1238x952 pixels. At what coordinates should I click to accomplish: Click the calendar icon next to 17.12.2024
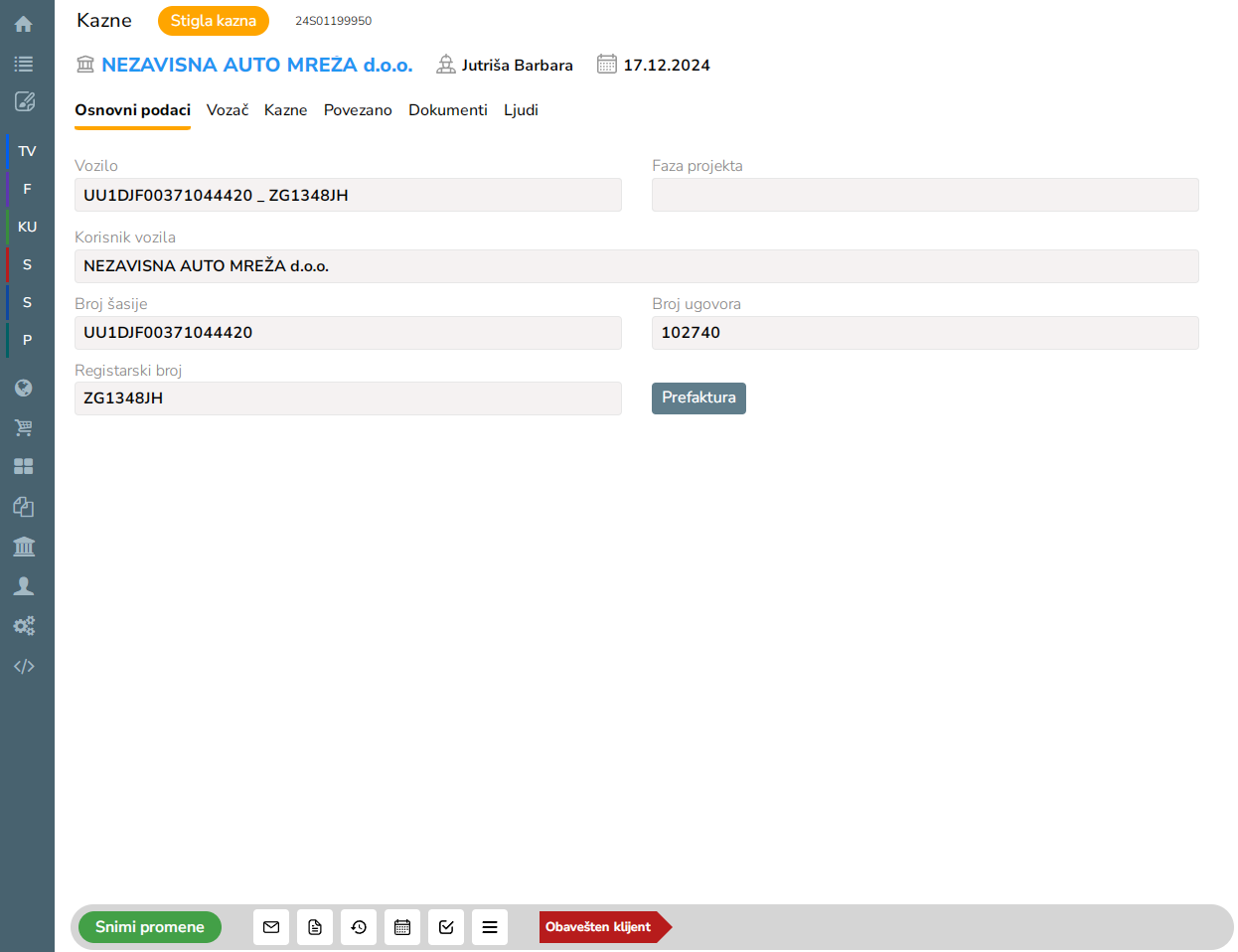pos(607,65)
